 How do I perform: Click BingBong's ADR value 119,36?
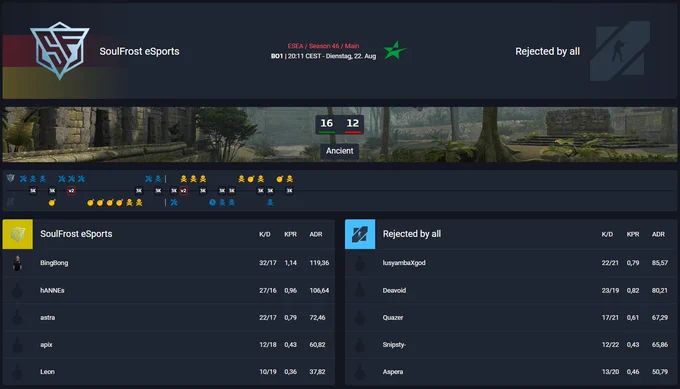319,263
